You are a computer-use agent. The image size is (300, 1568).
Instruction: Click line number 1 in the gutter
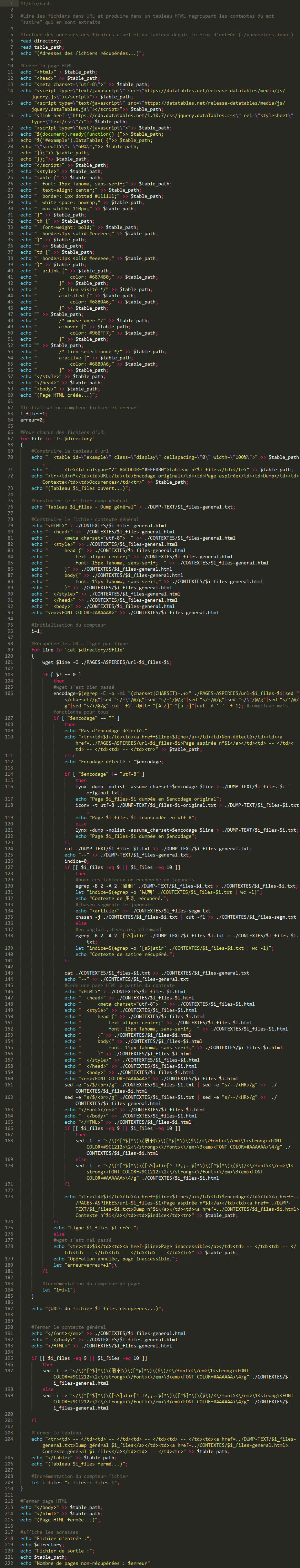point(12,4)
